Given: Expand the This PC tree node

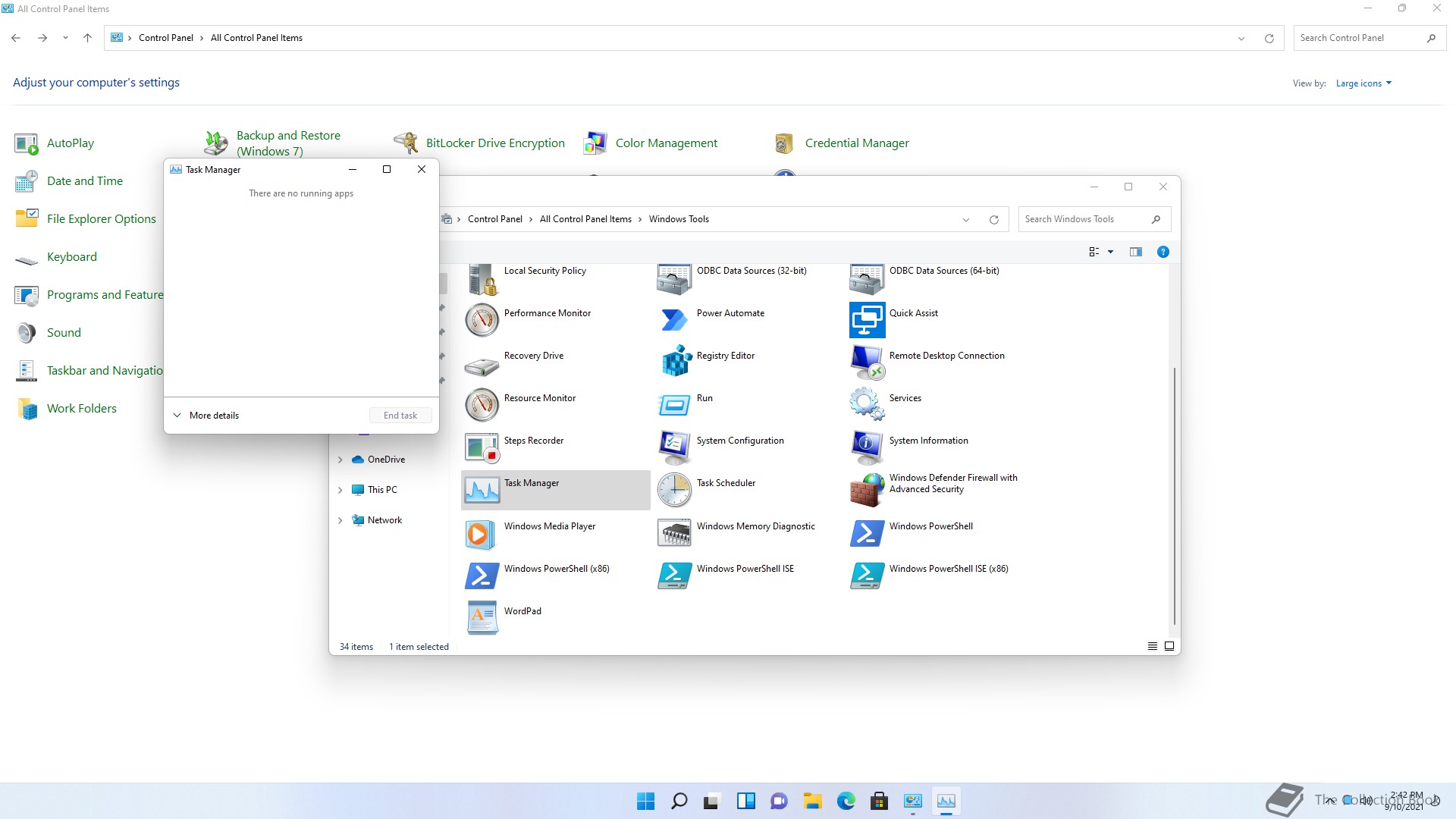Looking at the screenshot, I should [x=340, y=490].
